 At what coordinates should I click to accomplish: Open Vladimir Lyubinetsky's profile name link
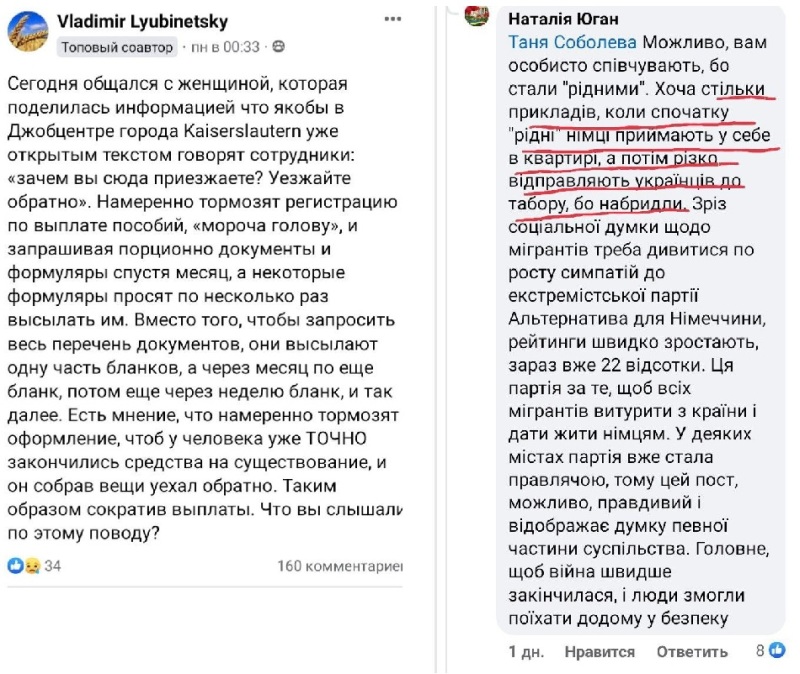click(142, 20)
